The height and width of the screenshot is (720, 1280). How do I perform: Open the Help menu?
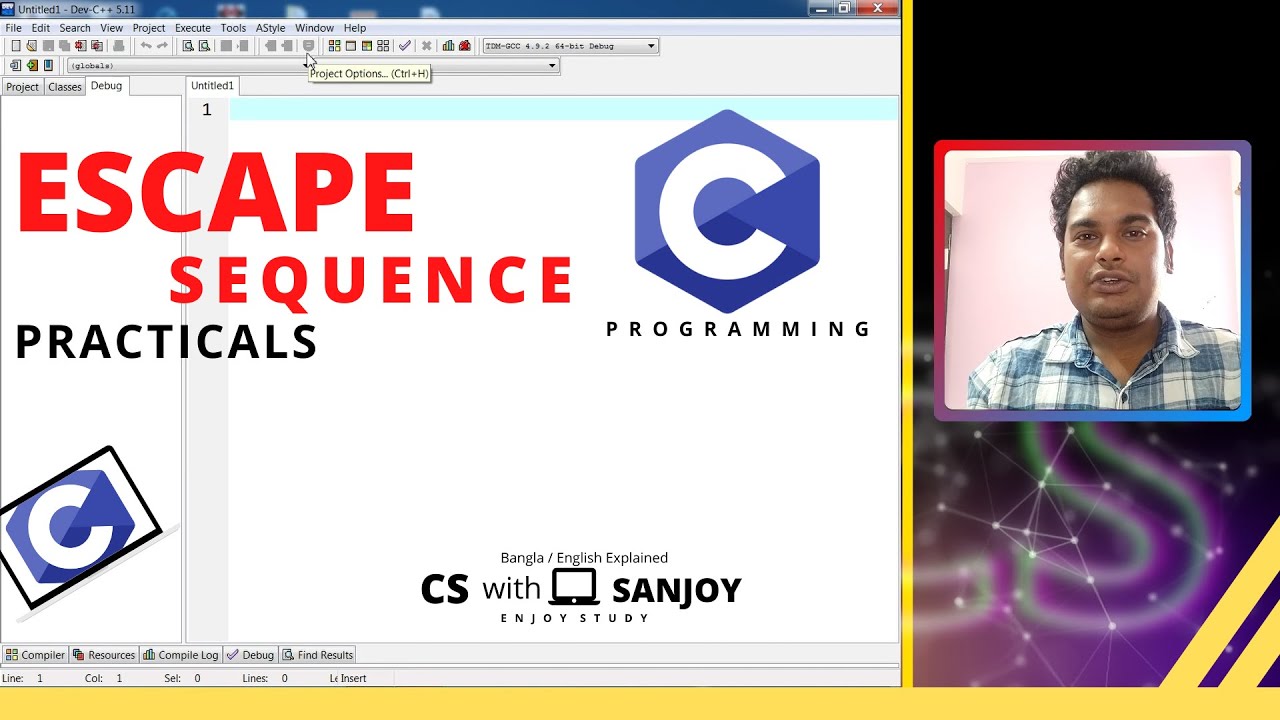pyautogui.click(x=355, y=28)
